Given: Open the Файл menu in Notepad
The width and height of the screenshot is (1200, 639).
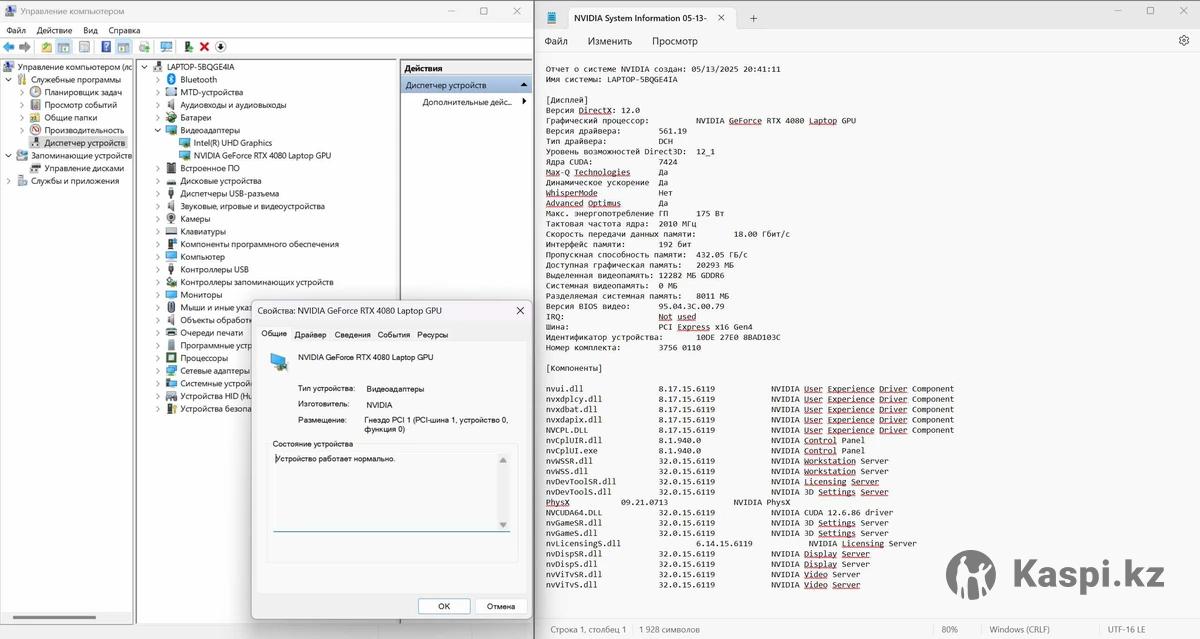Looking at the screenshot, I should (556, 41).
